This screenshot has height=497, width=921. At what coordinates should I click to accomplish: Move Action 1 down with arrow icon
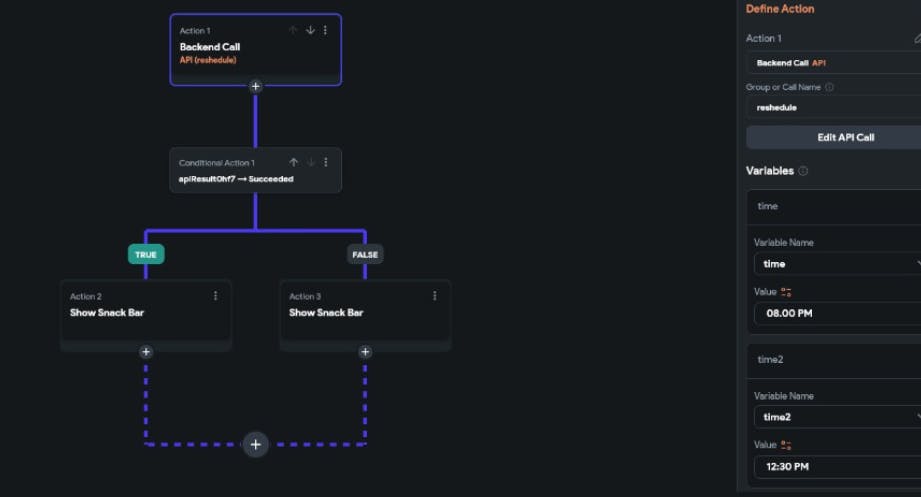point(310,30)
